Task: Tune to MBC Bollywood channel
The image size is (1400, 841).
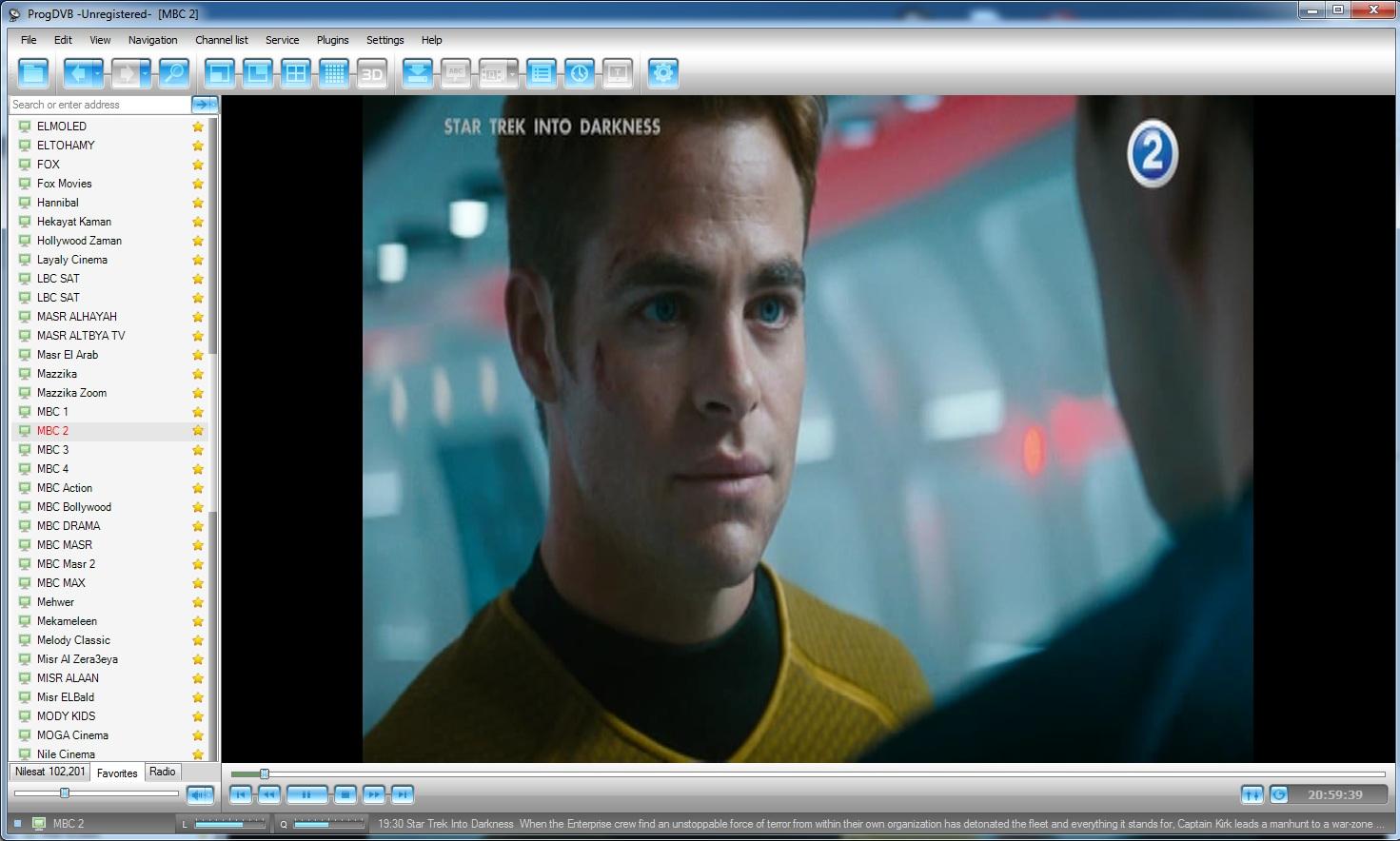Action: [x=74, y=507]
